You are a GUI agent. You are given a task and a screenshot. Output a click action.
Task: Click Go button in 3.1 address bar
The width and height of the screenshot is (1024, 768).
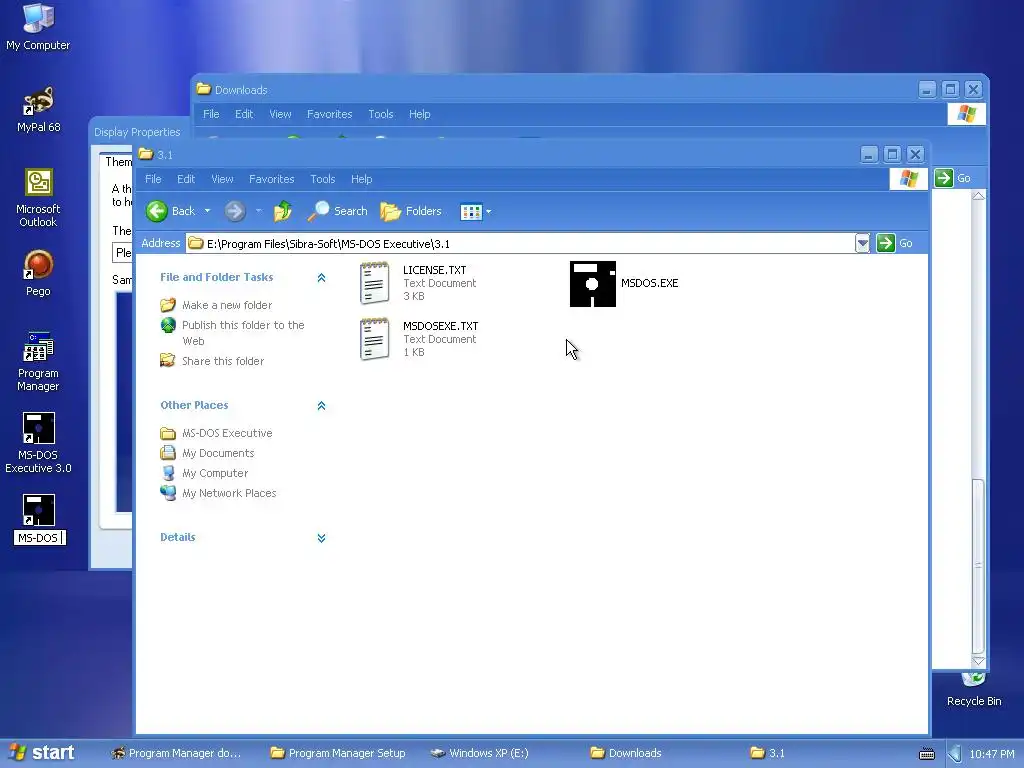[x=895, y=244]
